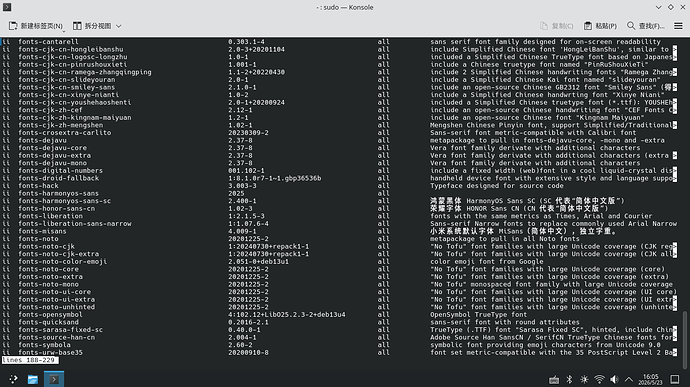Open the Konsole hamburger menu
The width and height of the screenshot is (690, 387).
click(678, 26)
